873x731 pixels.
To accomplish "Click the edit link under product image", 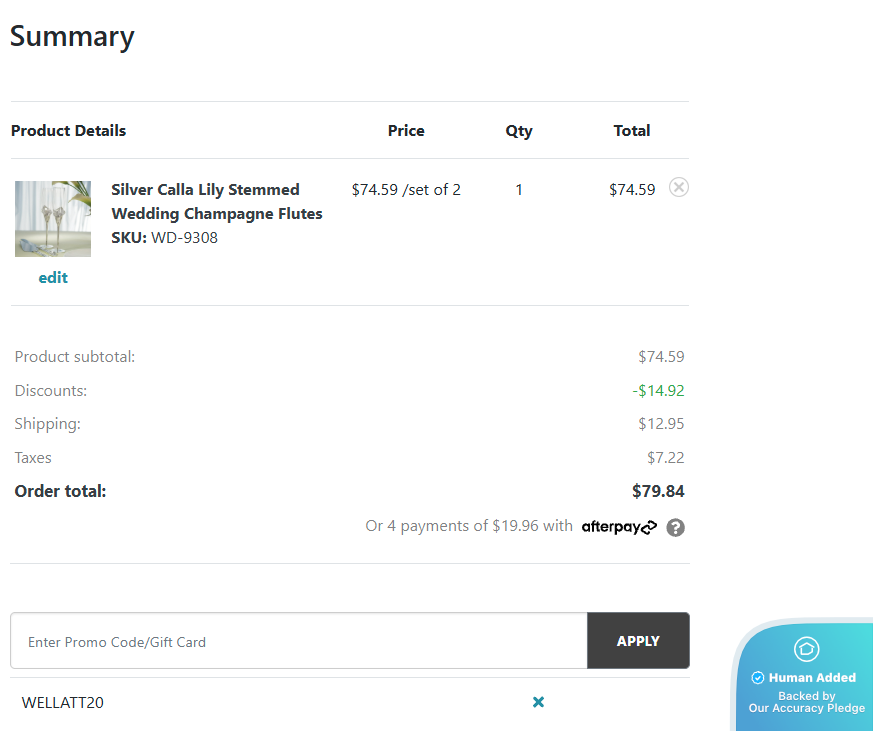I will pyautogui.click(x=53, y=277).
